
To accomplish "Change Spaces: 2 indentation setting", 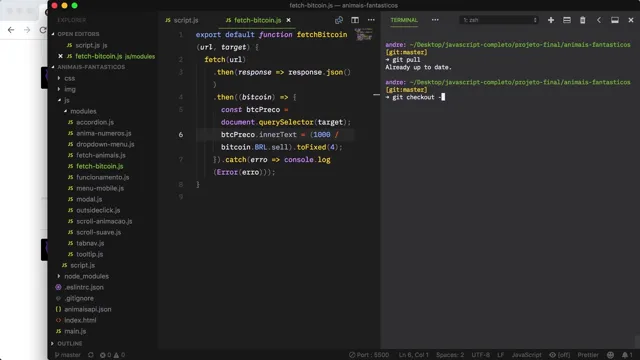I will pos(450,355).
